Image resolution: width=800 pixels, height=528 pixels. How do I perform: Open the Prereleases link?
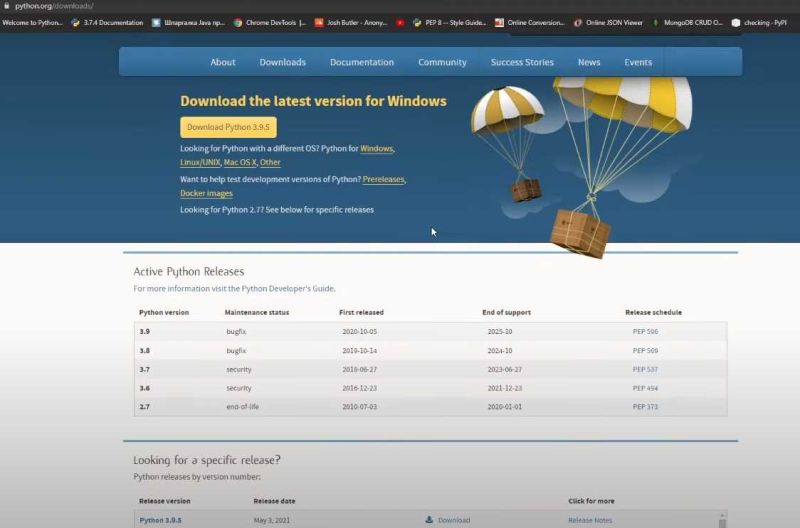[383, 180]
